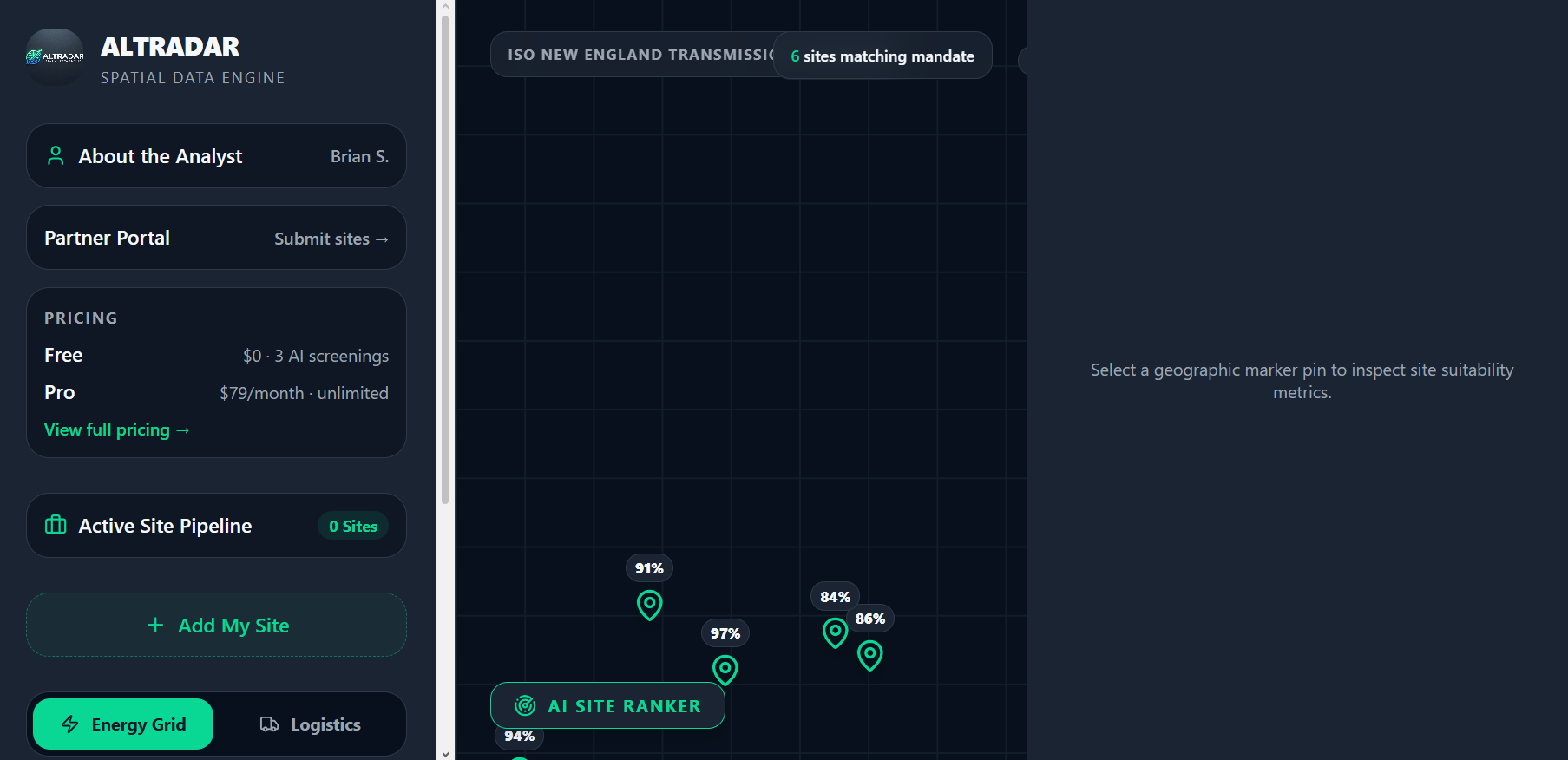This screenshot has height=760, width=1568.
Task: Click the Logistics truck icon
Action: tap(269, 724)
